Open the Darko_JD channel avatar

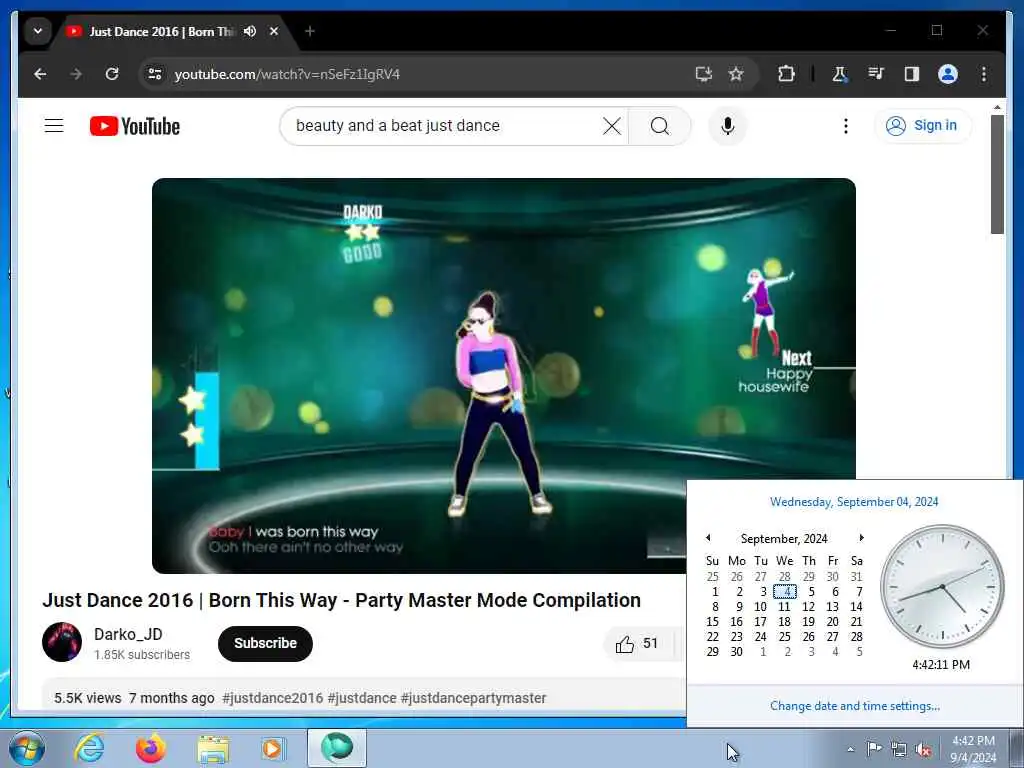pyautogui.click(x=62, y=642)
